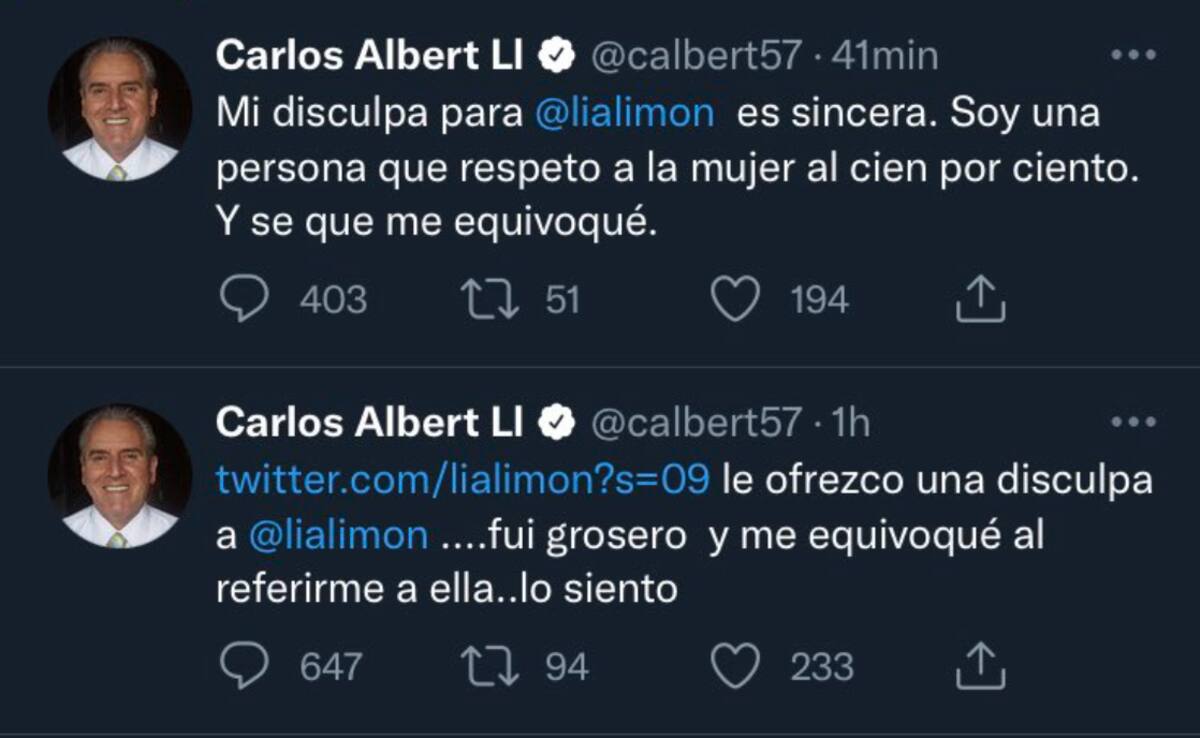Retweet the second tweet with 94 retweets
Viewport: 1200px width, 738px height.
point(492,667)
